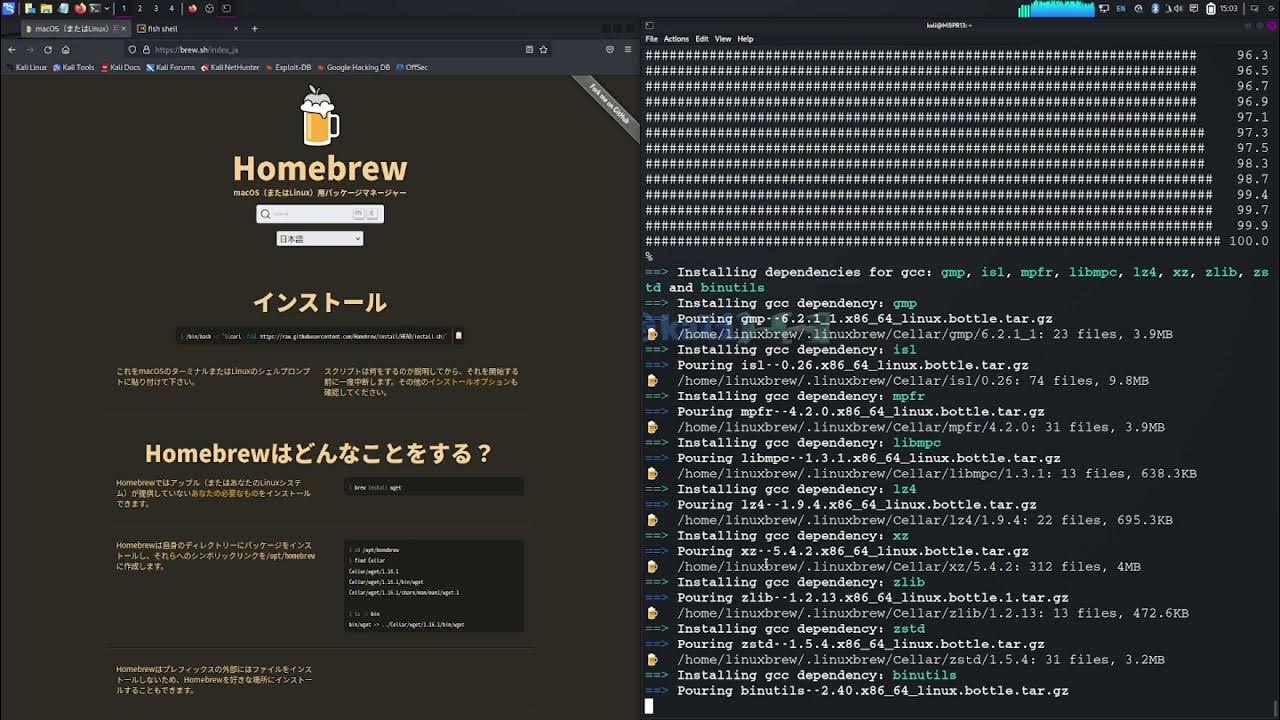The image size is (1280, 720).
Task: Select the Firefox window button in panel taskbar
Action: [193, 8]
